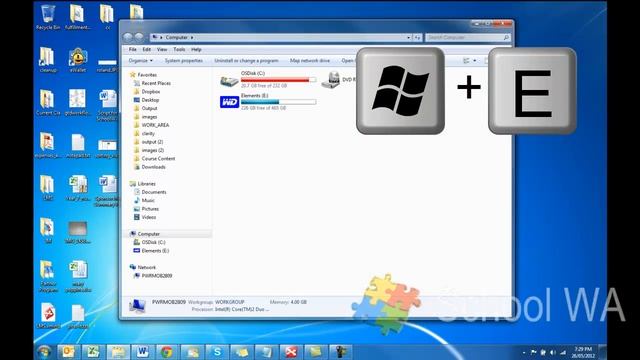Open the WORK_AREA favorite folder
The height and width of the screenshot is (360, 640).
[155, 125]
